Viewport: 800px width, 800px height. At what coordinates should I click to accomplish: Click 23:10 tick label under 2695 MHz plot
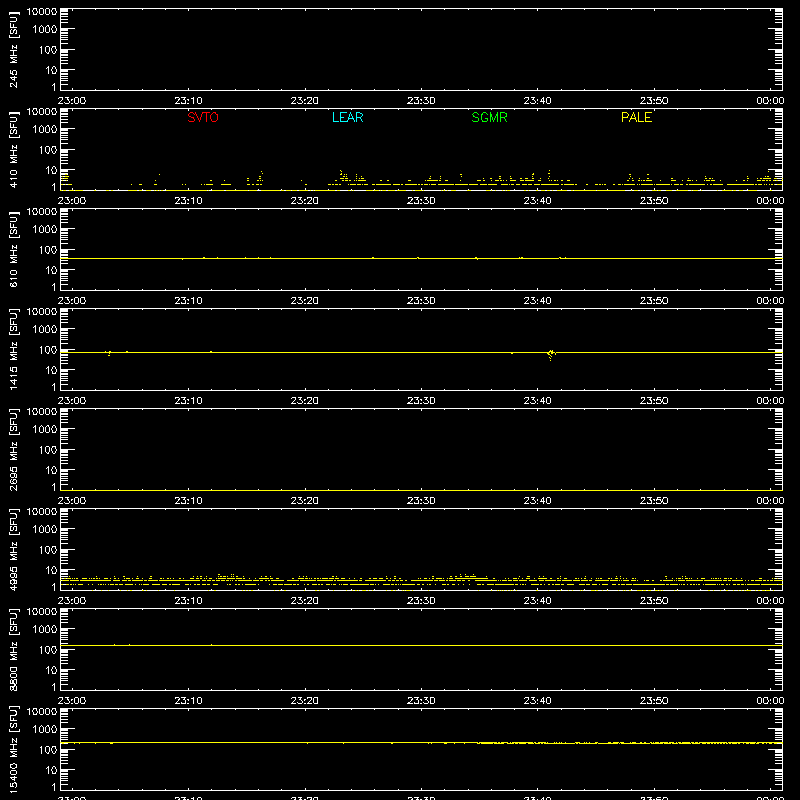pyautogui.click(x=188, y=501)
